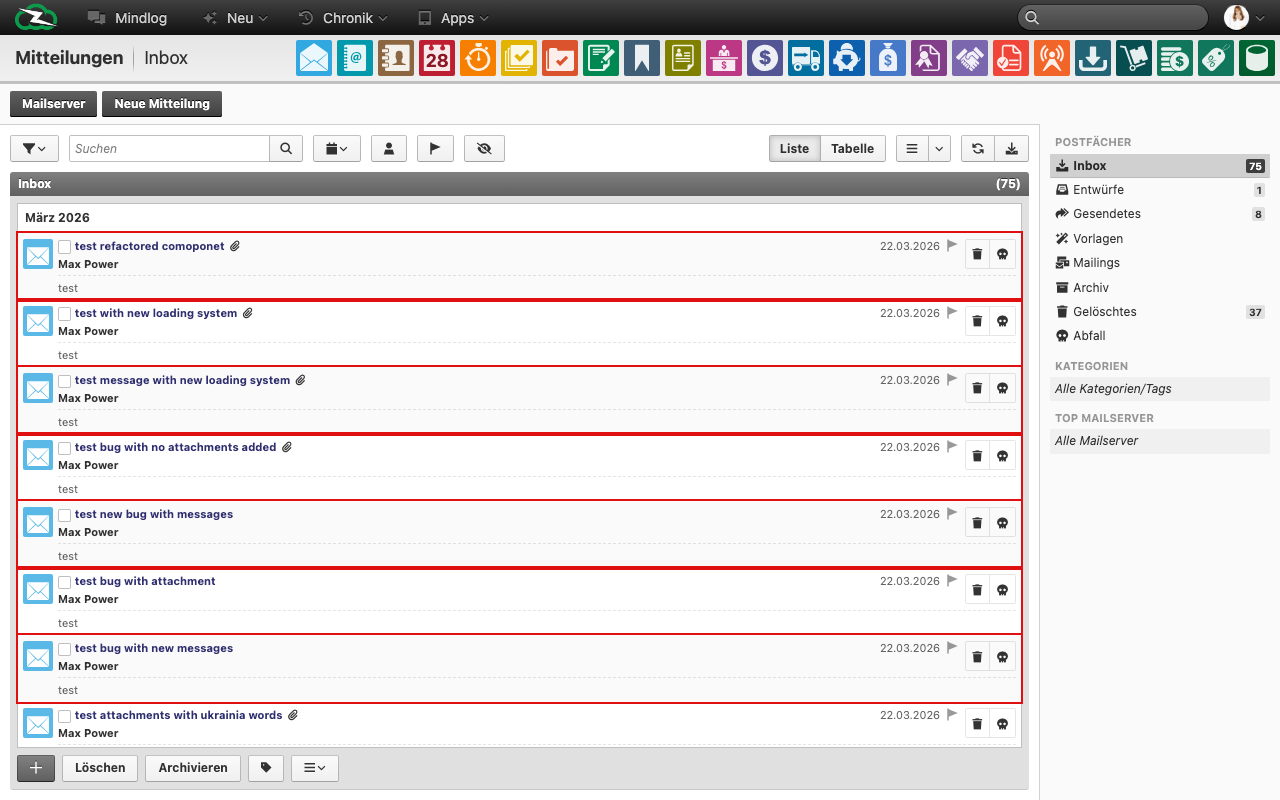The height and width of the screenshot is (800, 1280).
Task: Click Neue Mitteilung button
Action: click(x=162, y=104)
